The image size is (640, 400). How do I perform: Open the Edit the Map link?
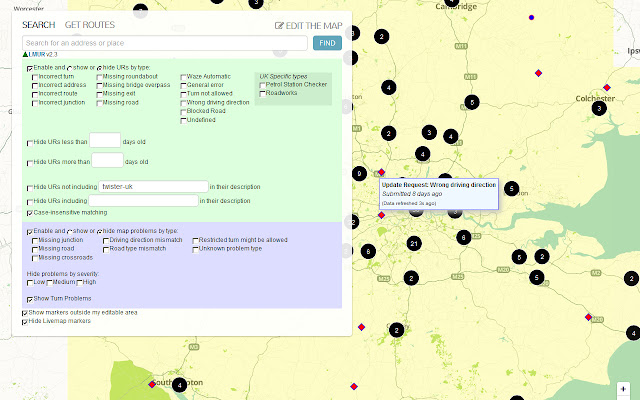coord(309,26)
